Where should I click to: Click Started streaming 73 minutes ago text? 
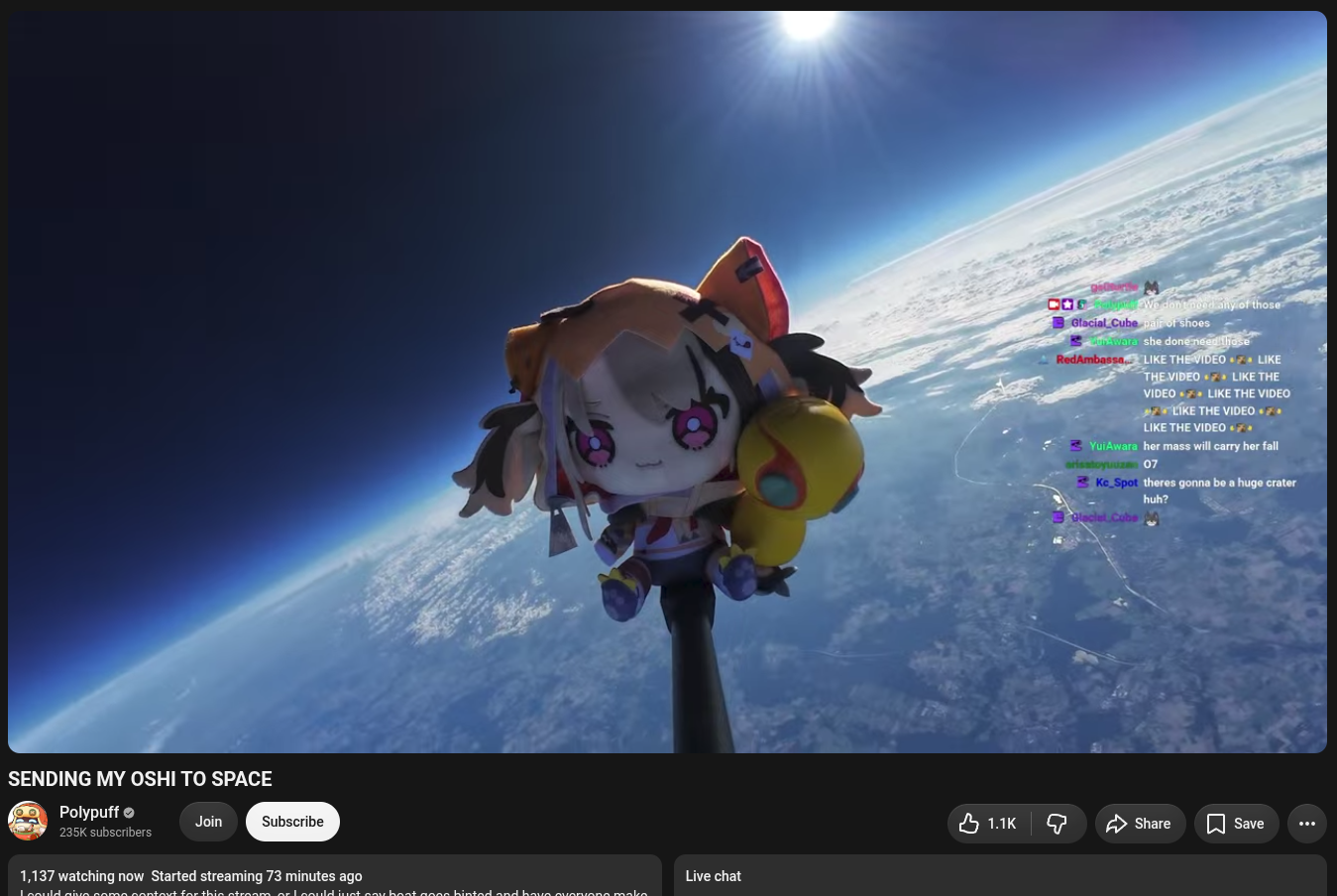click(257, 876)
